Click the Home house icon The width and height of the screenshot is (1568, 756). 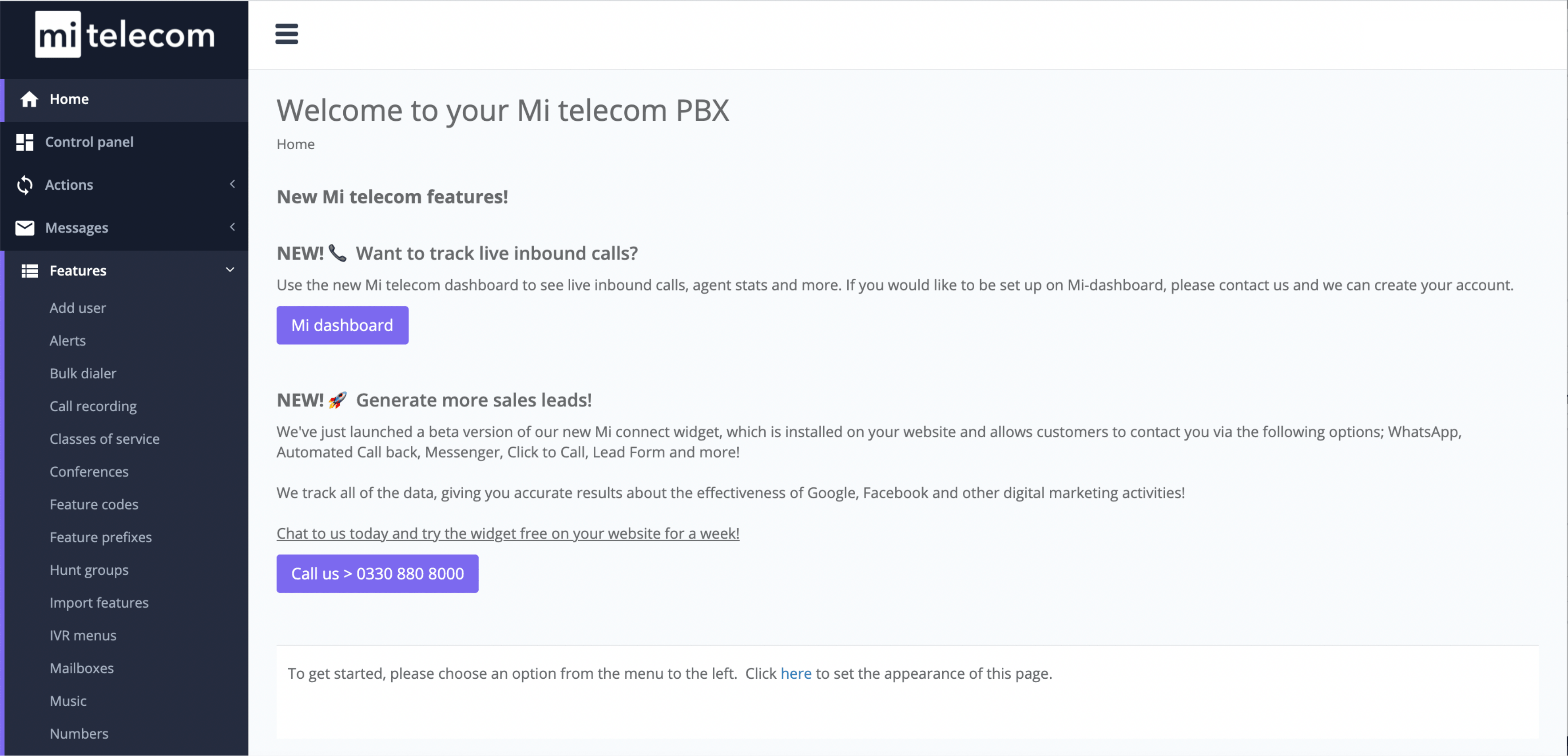tap(29, 99)
